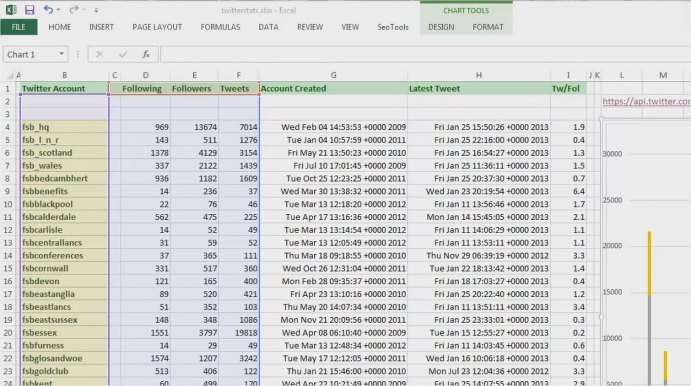Viewport: 691px width, 386px height.
Task: Click date Wed Feb 04 14:53:53 +0000 2009
Action: click(343, 127)
